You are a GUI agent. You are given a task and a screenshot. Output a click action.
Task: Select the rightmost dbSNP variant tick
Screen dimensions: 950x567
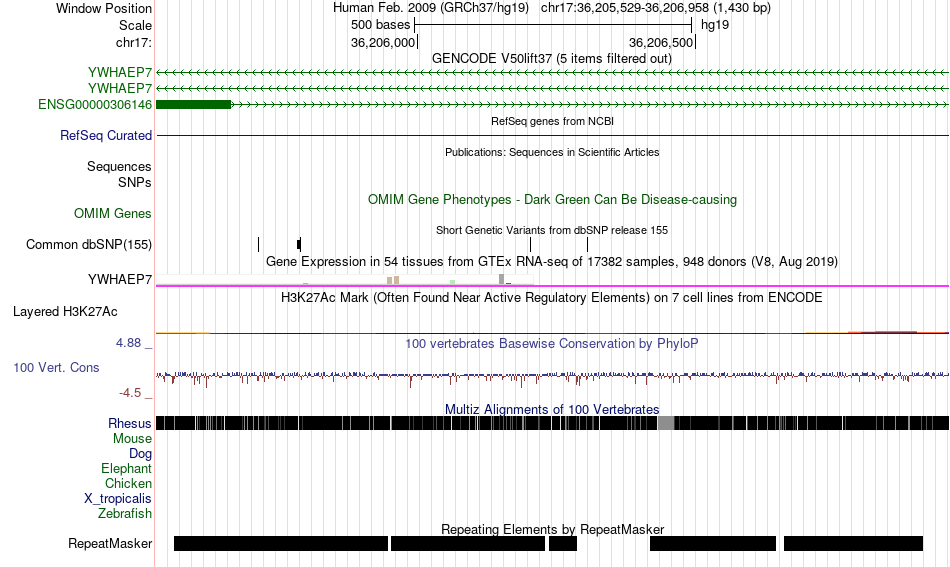(587, 244)
